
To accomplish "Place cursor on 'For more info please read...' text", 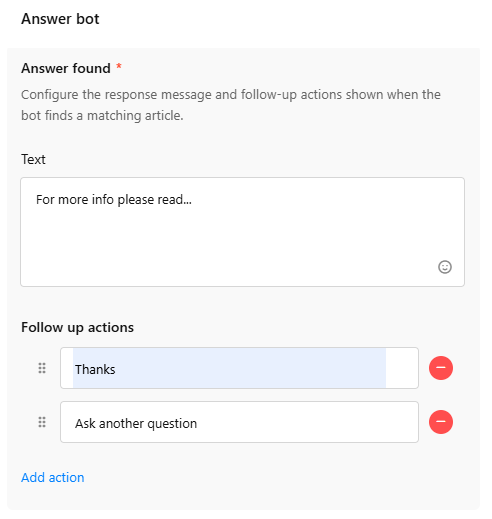I will point(114,200).
